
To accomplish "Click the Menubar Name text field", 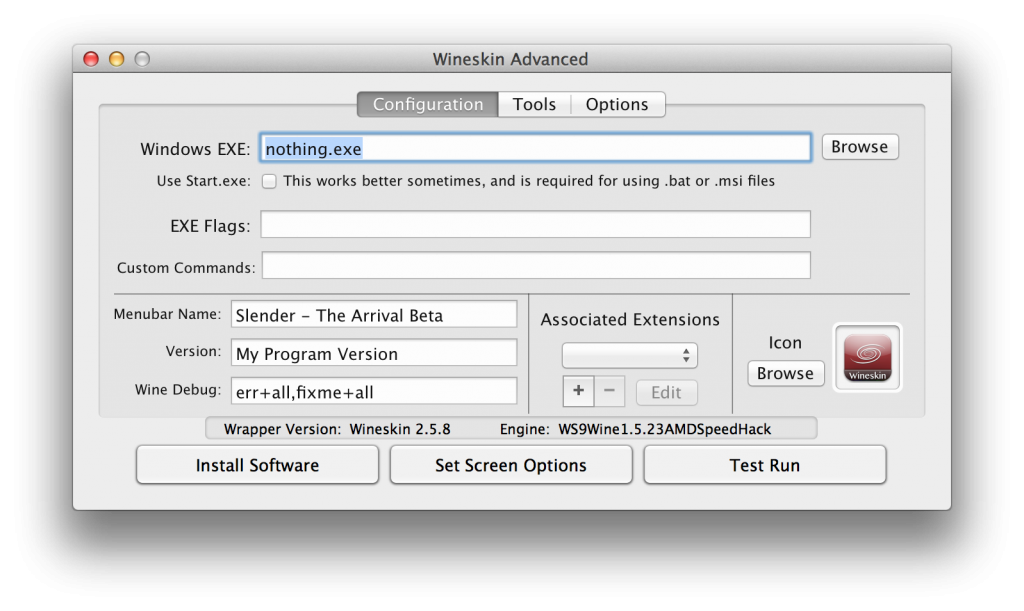I will point(374,315).
